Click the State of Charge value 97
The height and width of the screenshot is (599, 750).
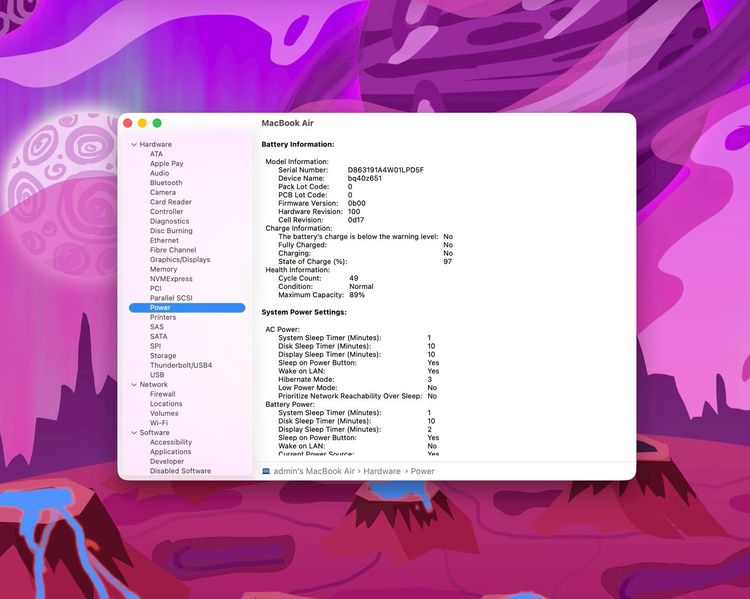point(447,262)
